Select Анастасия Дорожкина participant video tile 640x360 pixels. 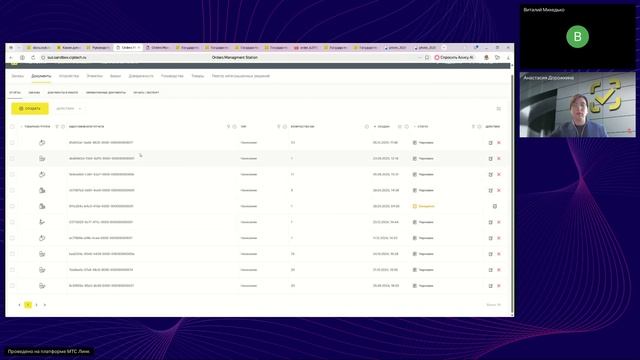point(577,104)
